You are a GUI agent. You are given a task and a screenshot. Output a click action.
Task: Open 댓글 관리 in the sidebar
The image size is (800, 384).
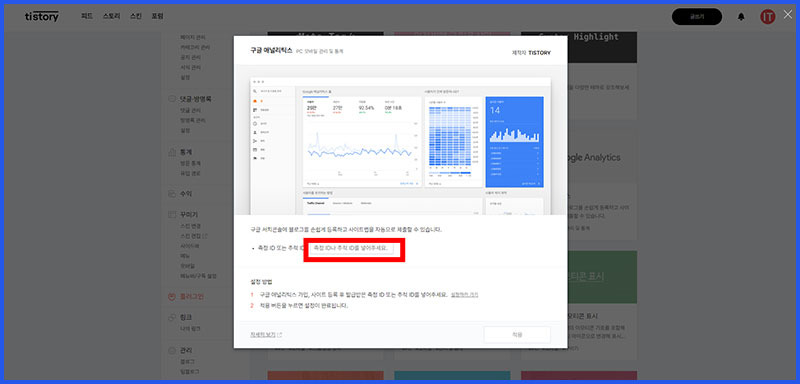(x=190, y=110)
